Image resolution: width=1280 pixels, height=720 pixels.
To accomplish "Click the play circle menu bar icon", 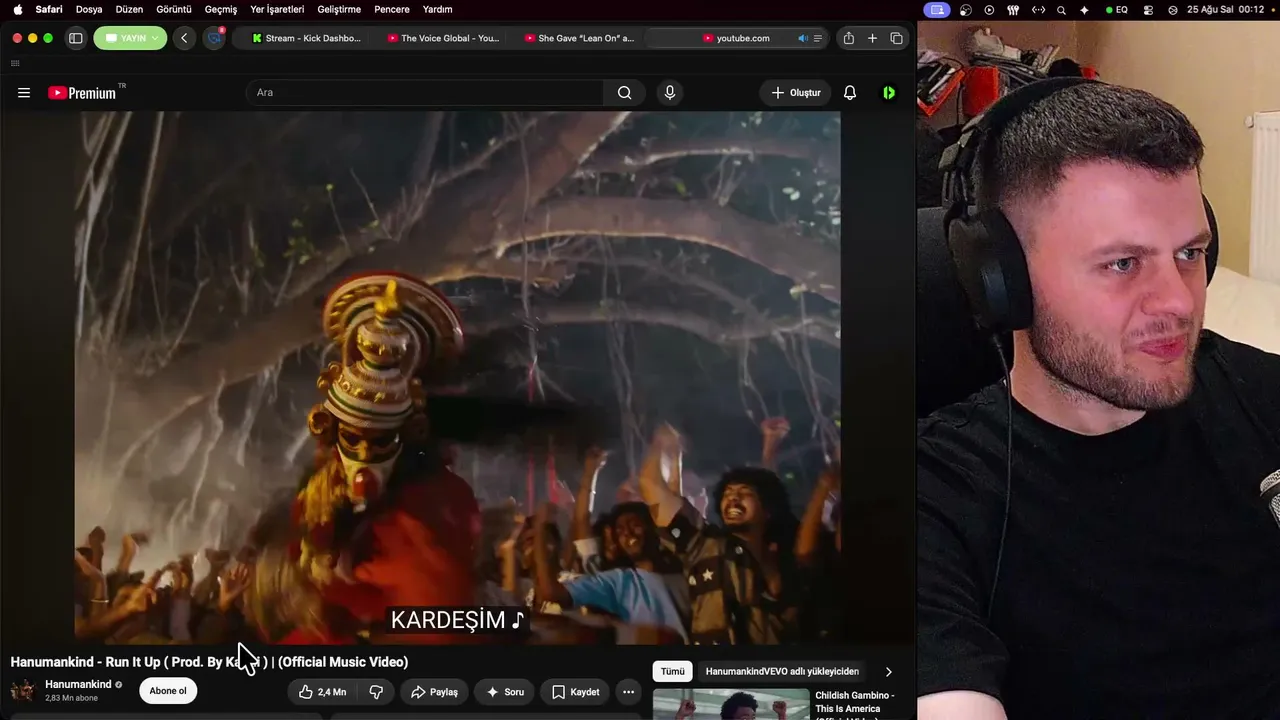I will coord(989,9).
